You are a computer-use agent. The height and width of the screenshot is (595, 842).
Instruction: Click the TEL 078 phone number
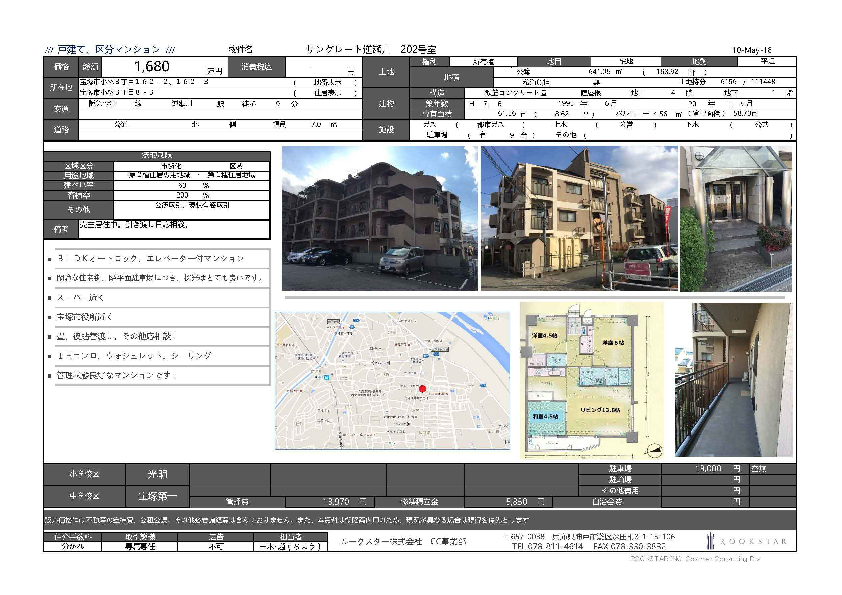(x=545, y=547)
